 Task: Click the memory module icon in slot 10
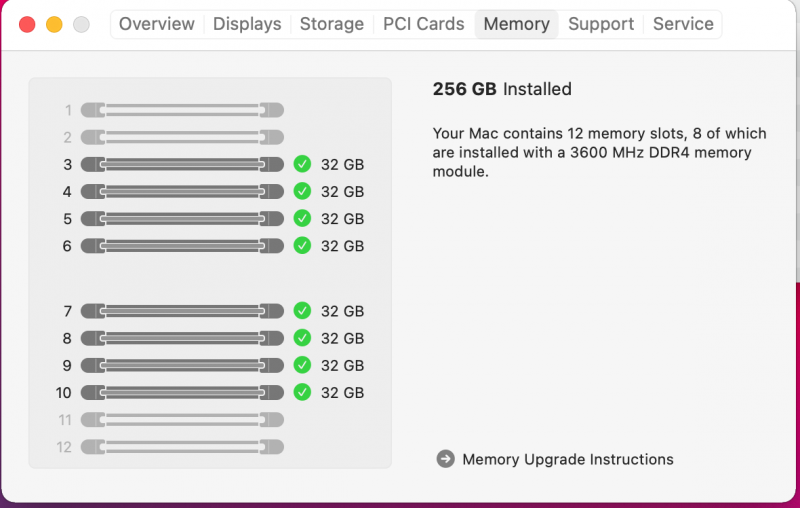[x=182, y=392]
